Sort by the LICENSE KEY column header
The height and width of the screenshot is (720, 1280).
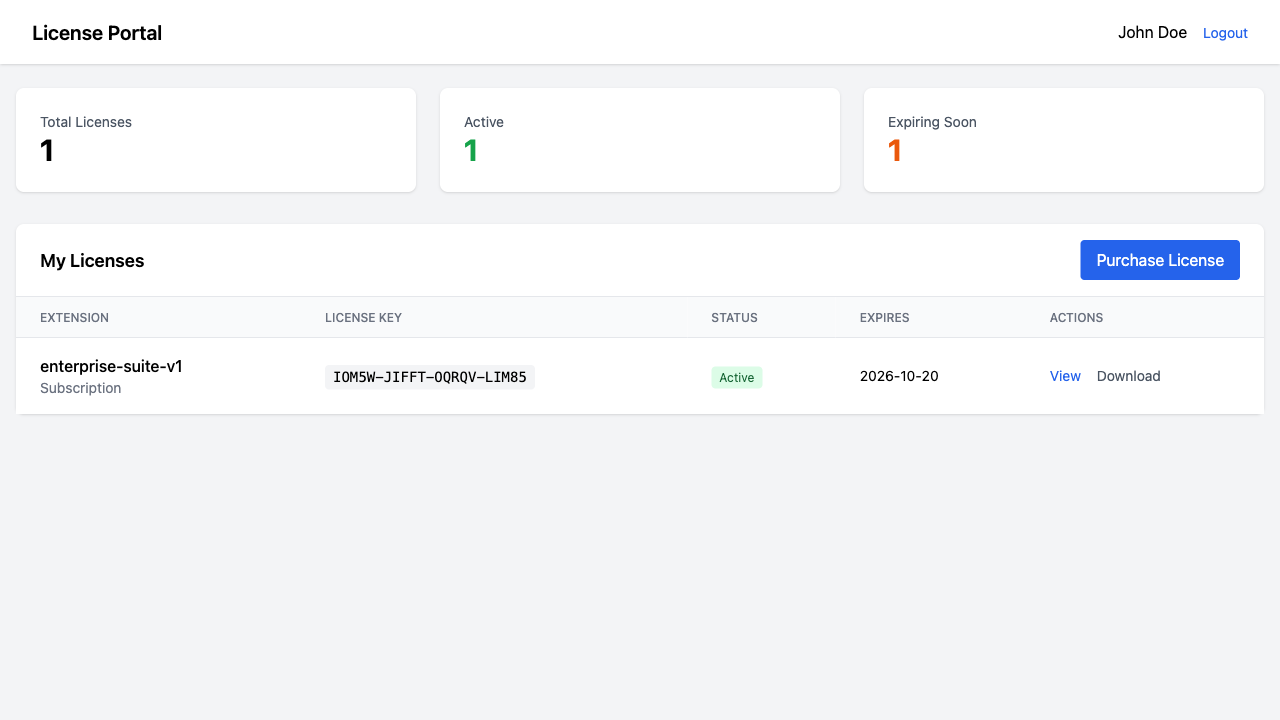click(363, 317)
